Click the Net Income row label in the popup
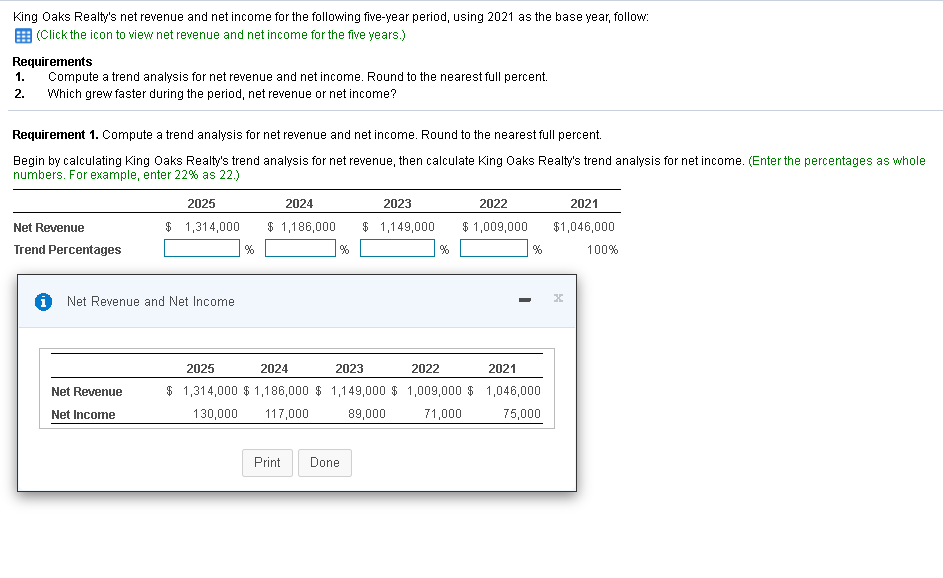 tap(83, 414)
